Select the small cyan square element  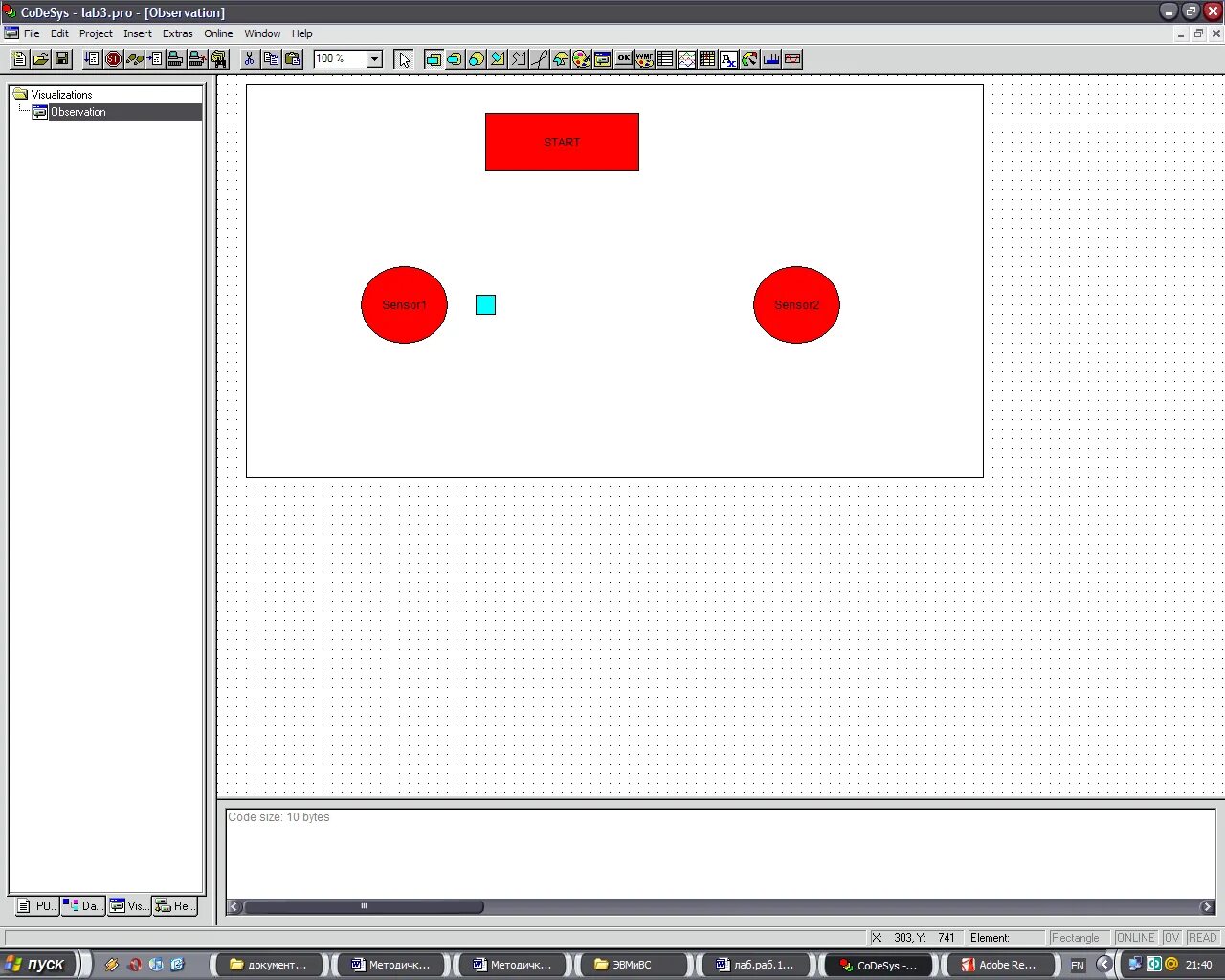[485, 304]
